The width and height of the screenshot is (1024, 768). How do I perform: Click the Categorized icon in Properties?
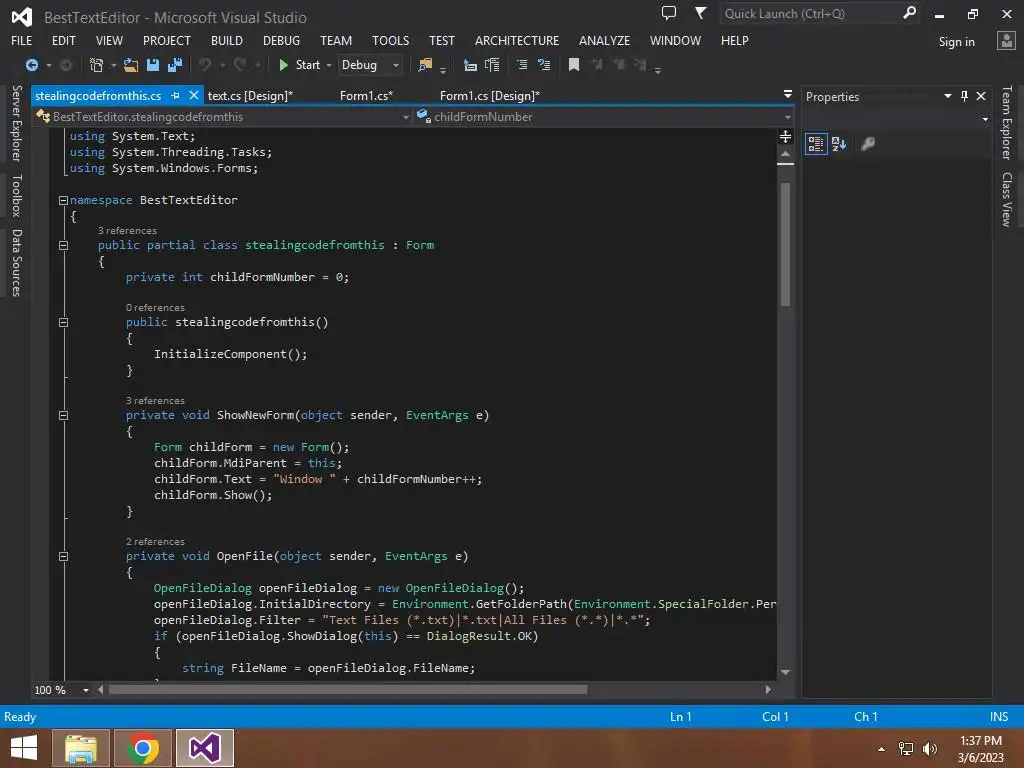816,144
